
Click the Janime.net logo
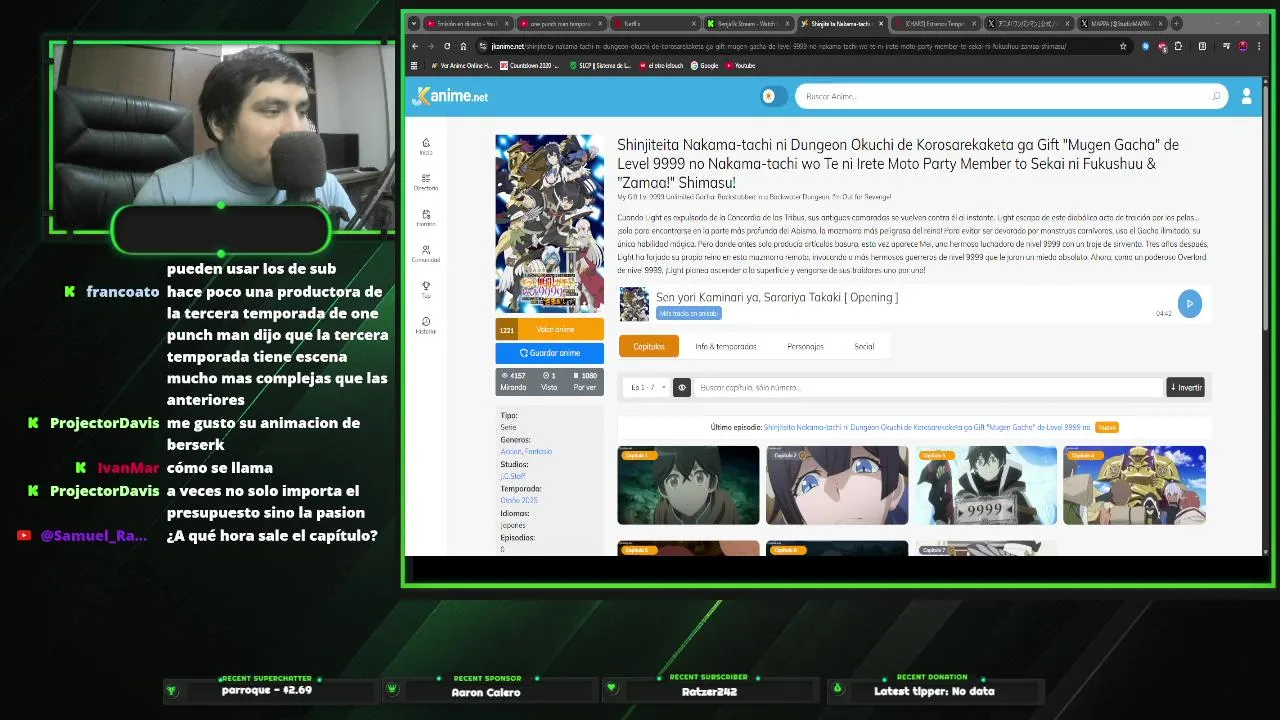click(450, 96)
